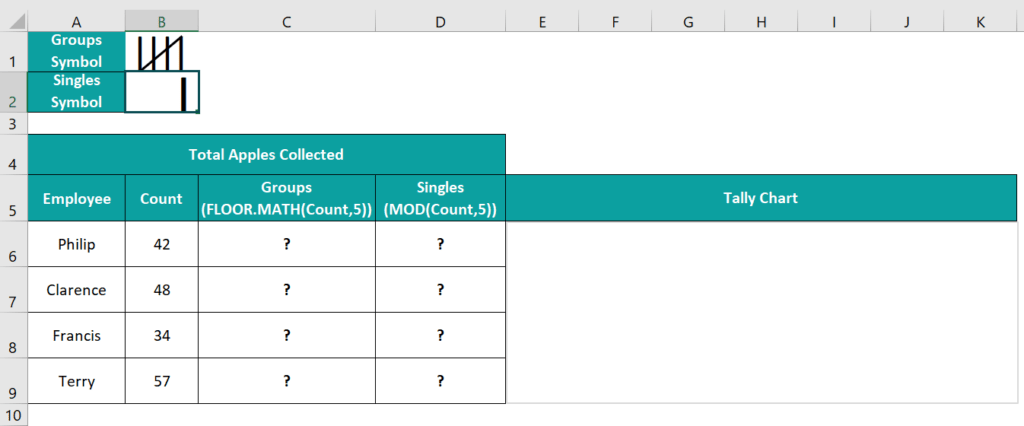Click the Tally Chart header cell
This screenshot has width=1024, height=426.
click(x=761, y=198)
